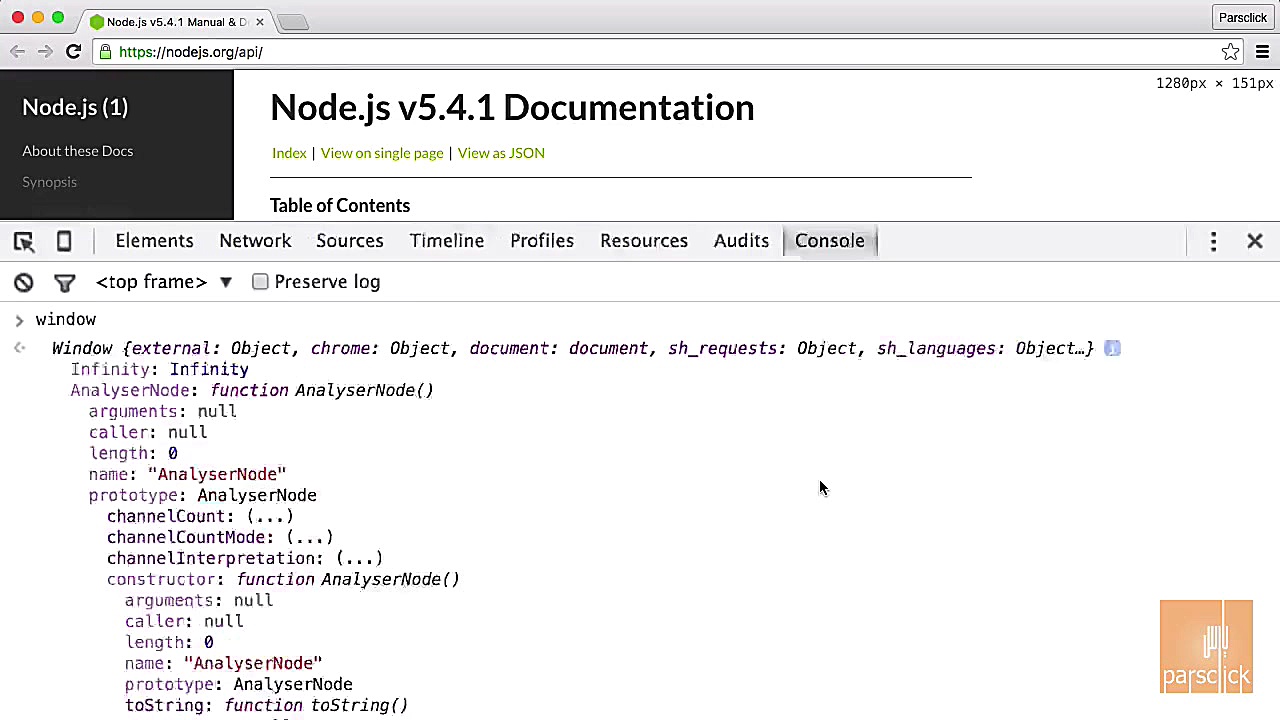Click the green secure lock icon
This screenshot has height=720, width=1280.
[x=106, y=52]
